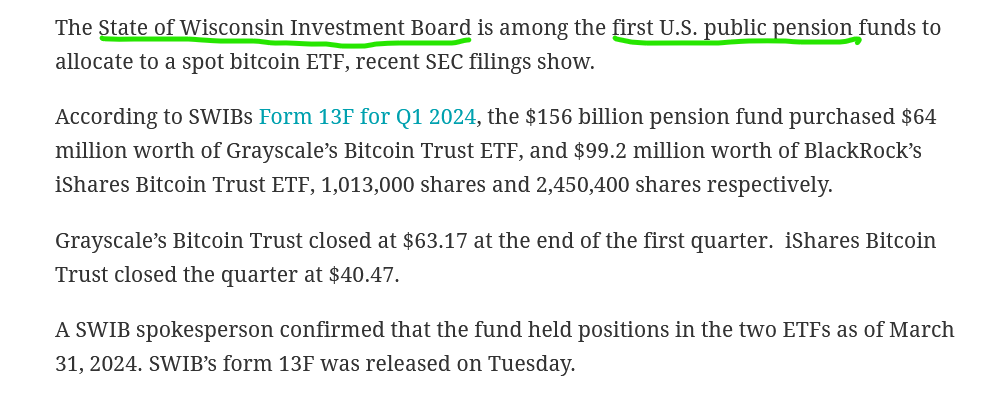Click the underlined first U.S. public pension phrase
This screenshot has width=993, height=403.
point(732,28)
